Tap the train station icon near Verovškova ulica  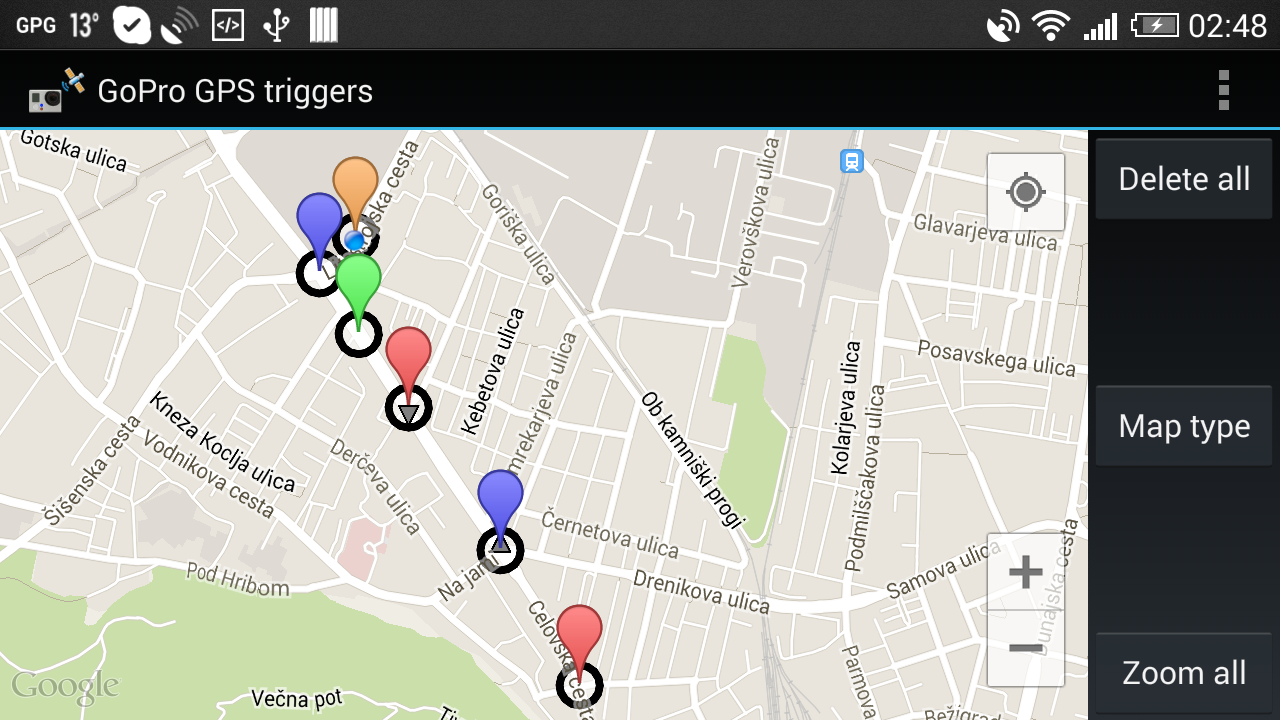pos(851,161)
